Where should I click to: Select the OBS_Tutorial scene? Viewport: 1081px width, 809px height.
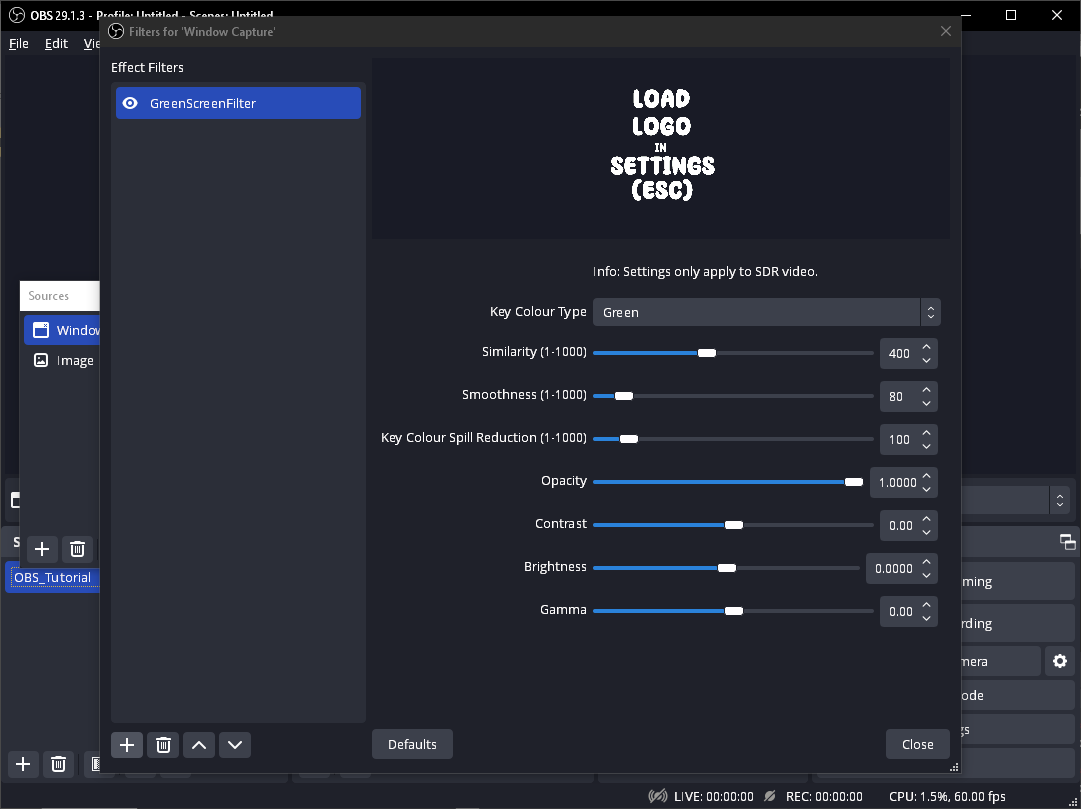(52, 578)
